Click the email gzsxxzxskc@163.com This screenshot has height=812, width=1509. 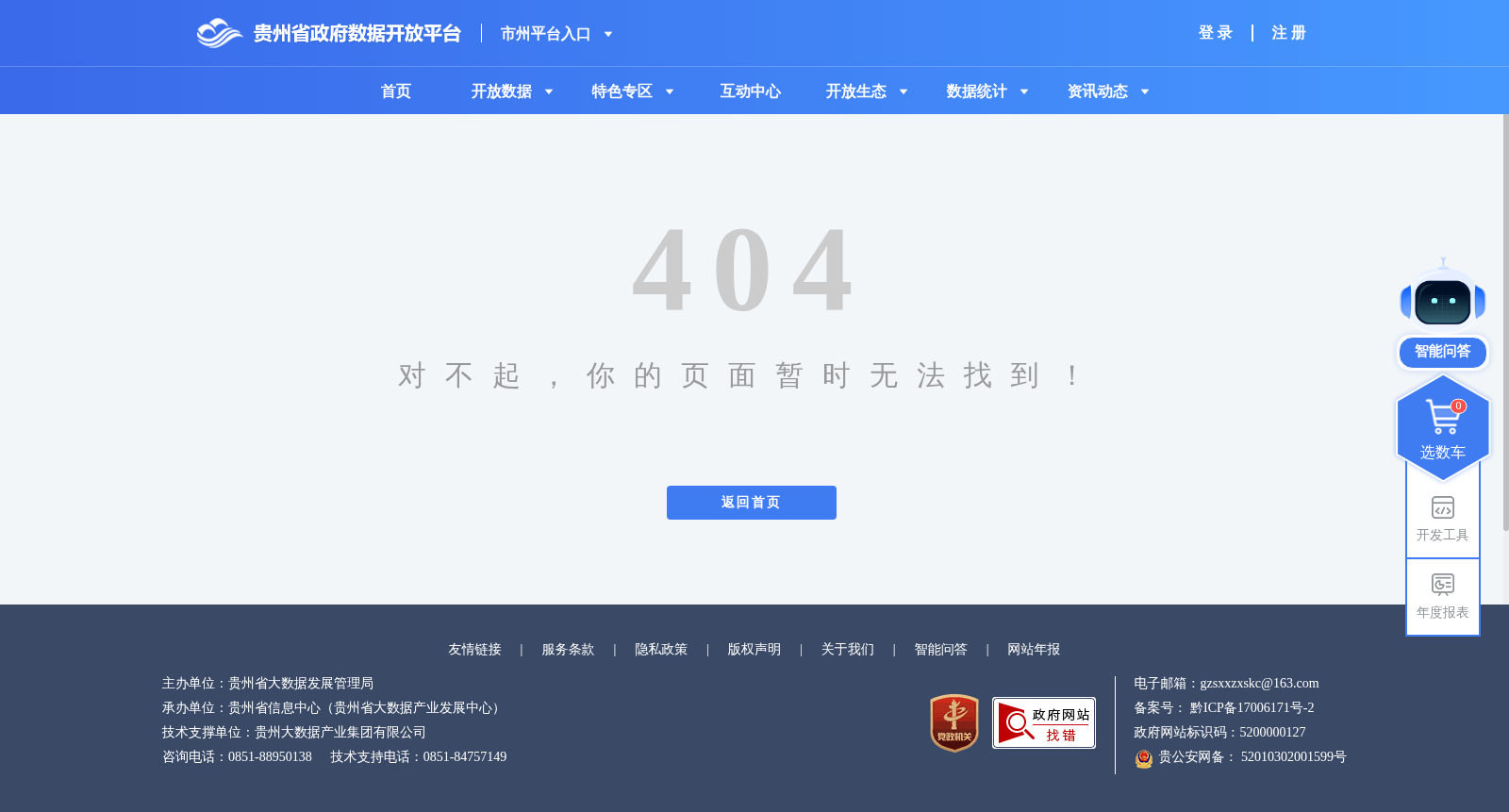1259,684
